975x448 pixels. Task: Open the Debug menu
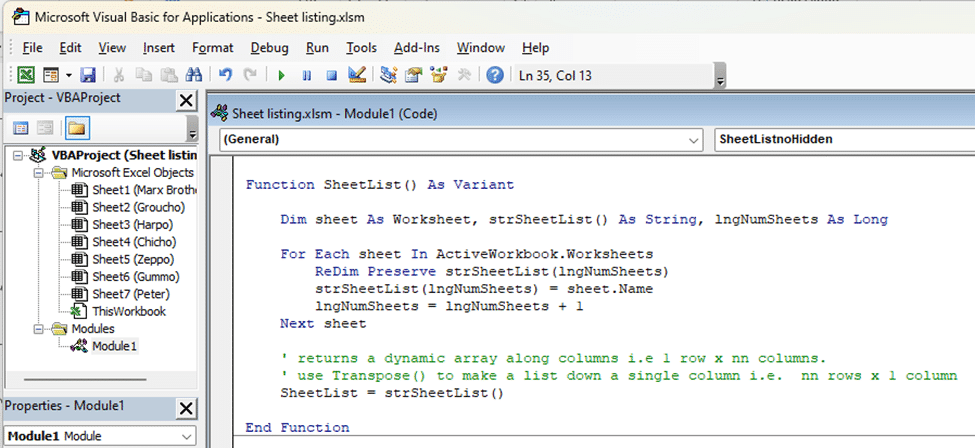[x=269, y=48]
